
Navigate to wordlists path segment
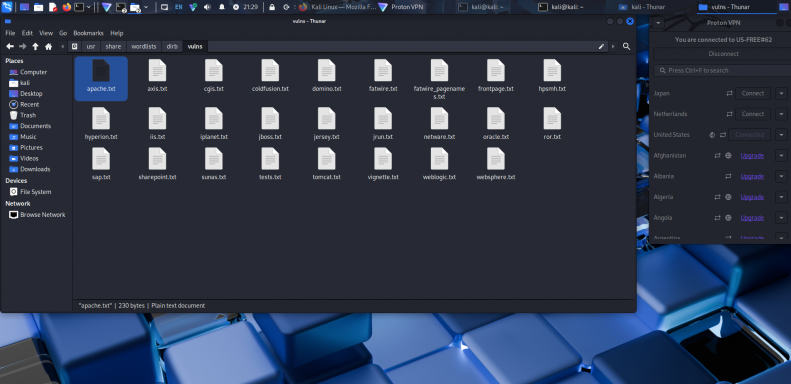click(x=144, y=46)
